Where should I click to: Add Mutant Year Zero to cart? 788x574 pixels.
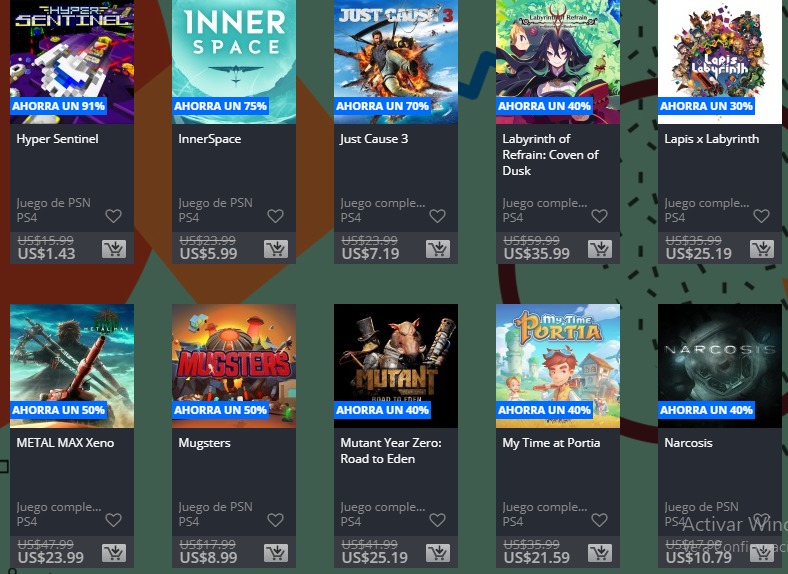(438, 553)
